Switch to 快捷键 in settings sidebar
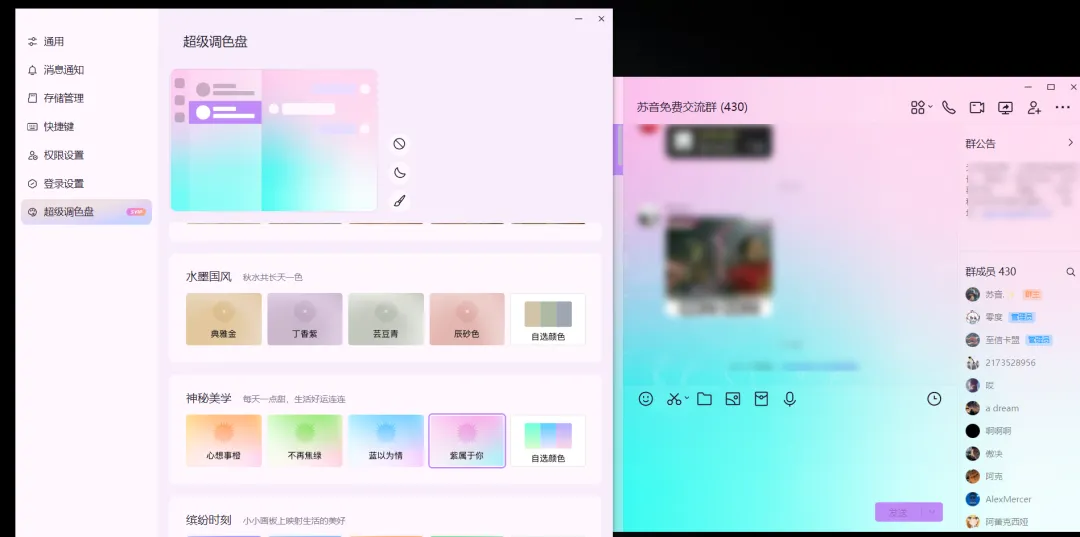The height and width of the screenshot is (537, 1080). tap(58, 127)
